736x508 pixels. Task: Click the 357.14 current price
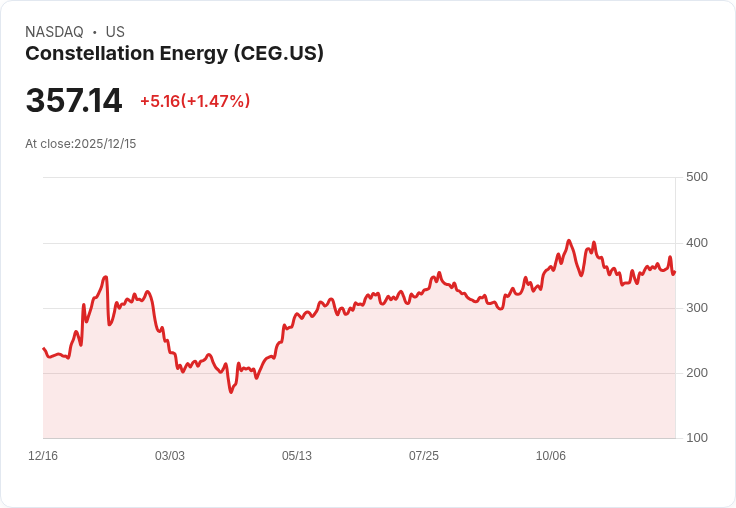(x=74, y=101)
